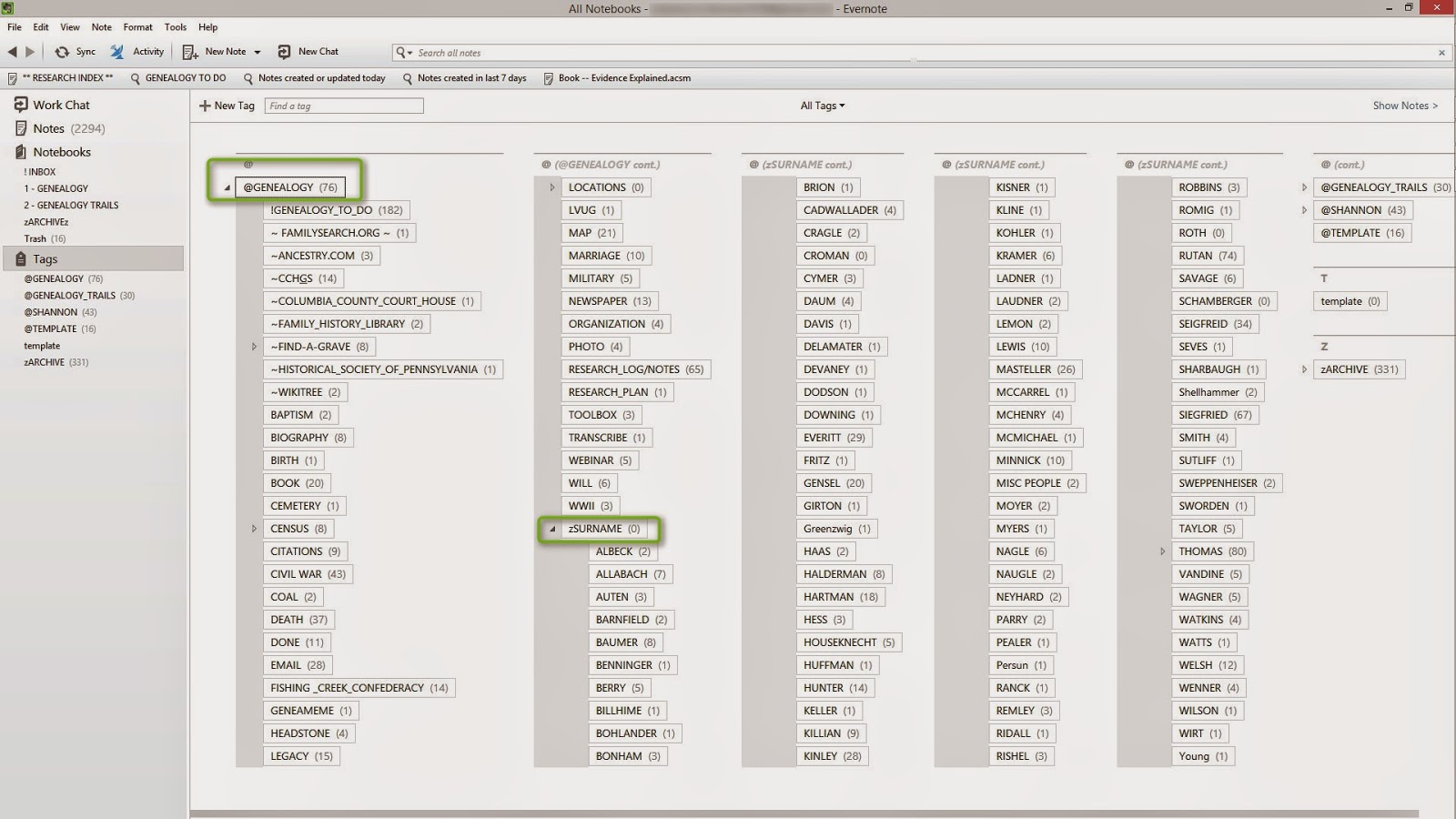This screenshot has width=1456, height=819.
Task: Select the CIVIL WAR tag
Action: 308,574
